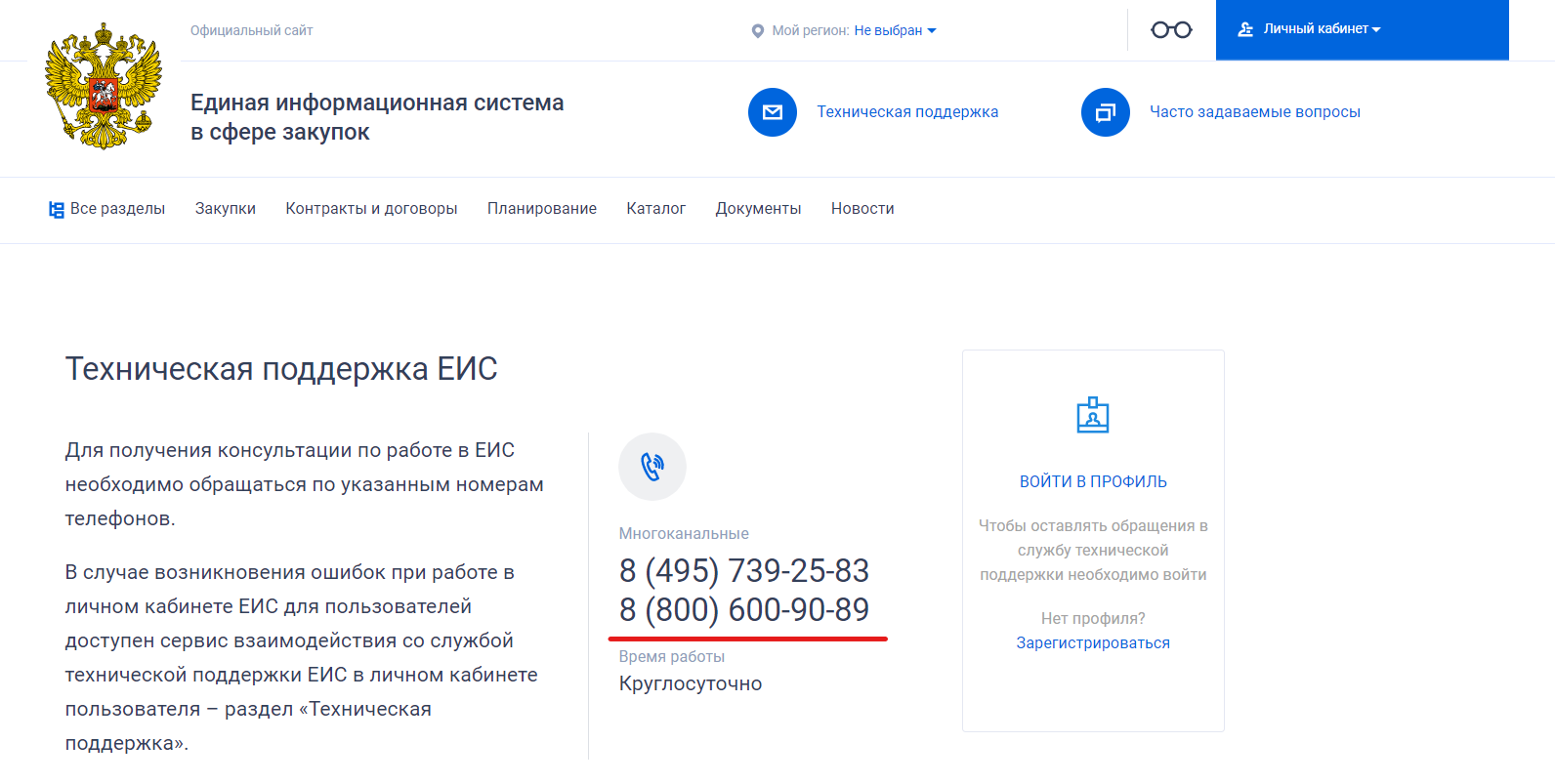
Task: Expand the Личный кабинет dropdown
Action: pos(1323,29)
